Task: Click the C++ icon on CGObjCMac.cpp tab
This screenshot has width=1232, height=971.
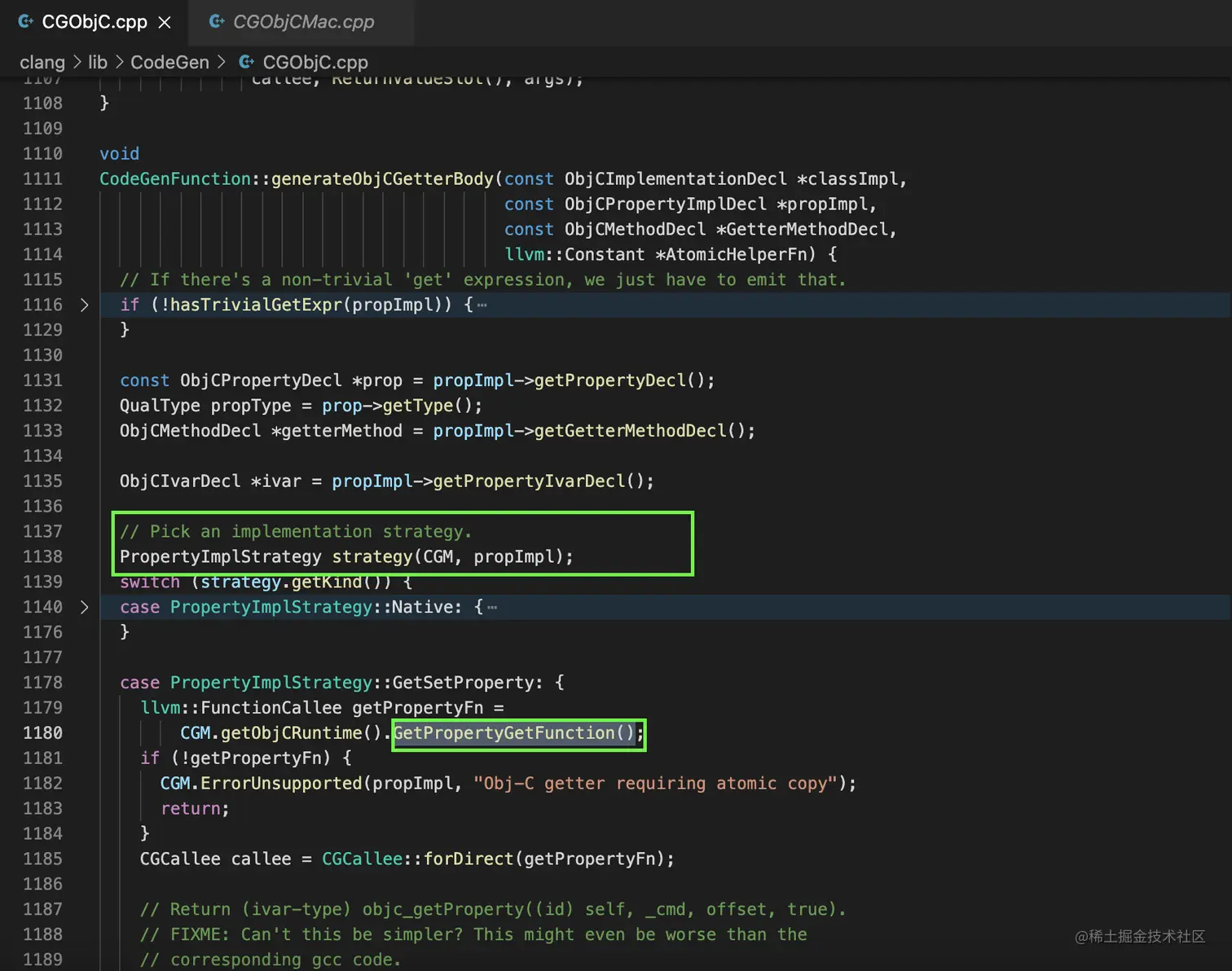Action: click(x=215, y=22)
